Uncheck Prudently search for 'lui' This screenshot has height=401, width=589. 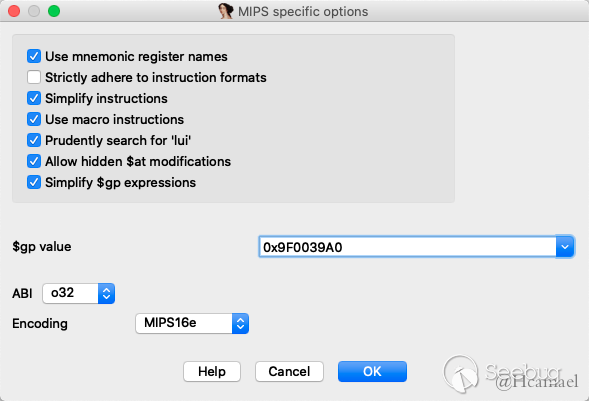(x=34, y=140)
